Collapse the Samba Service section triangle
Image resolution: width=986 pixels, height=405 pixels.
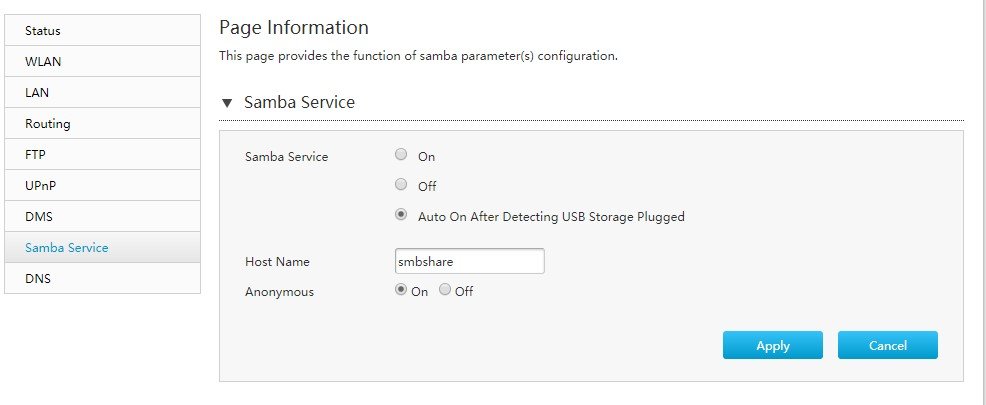(227, 103)
